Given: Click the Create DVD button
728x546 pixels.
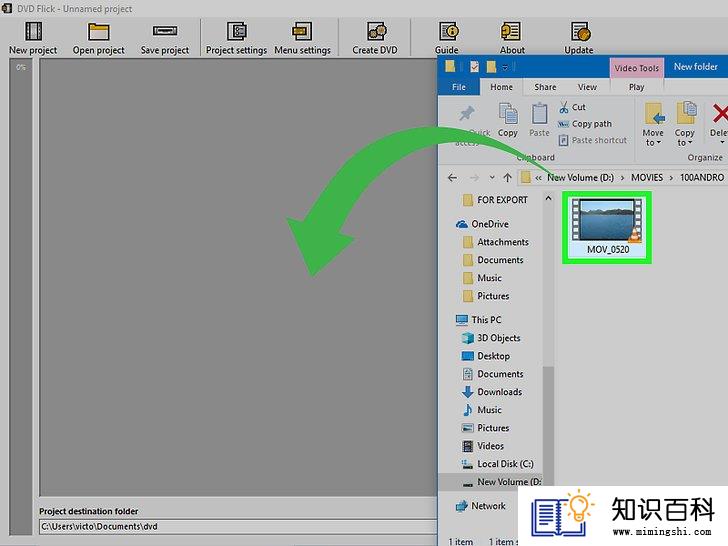Looking at the screenshot, I should click(x=375, y=39).
